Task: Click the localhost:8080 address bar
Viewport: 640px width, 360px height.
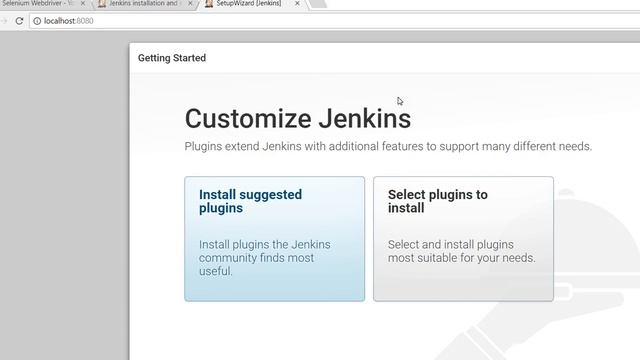Action: click(x=335, y=21)
